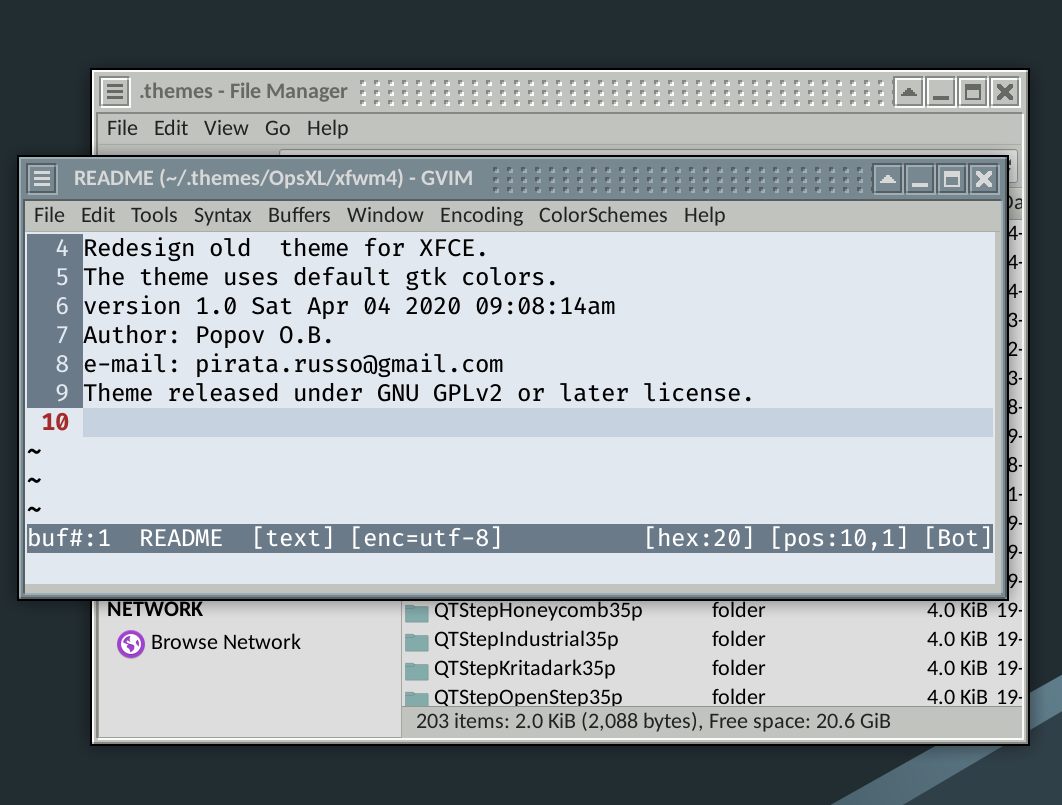The image size is (1062, 805).
Task: Select the QTStepHoneycomb35p folder name
Action: 538,611
